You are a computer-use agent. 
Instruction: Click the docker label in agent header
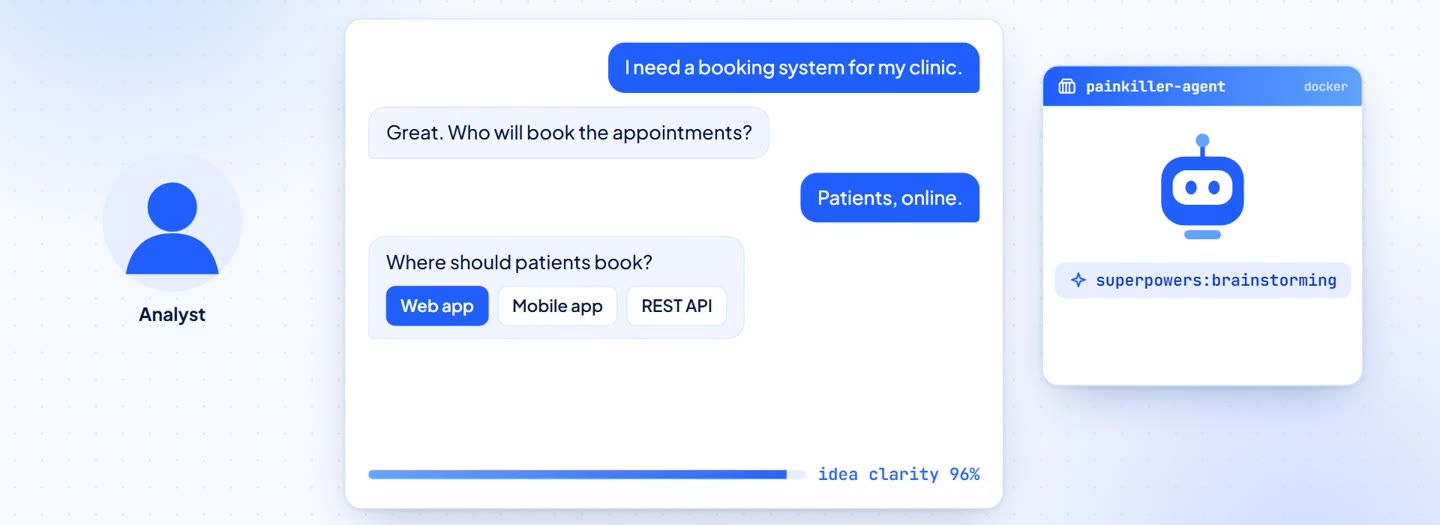pyautogui.click(x=1326, y=87)
